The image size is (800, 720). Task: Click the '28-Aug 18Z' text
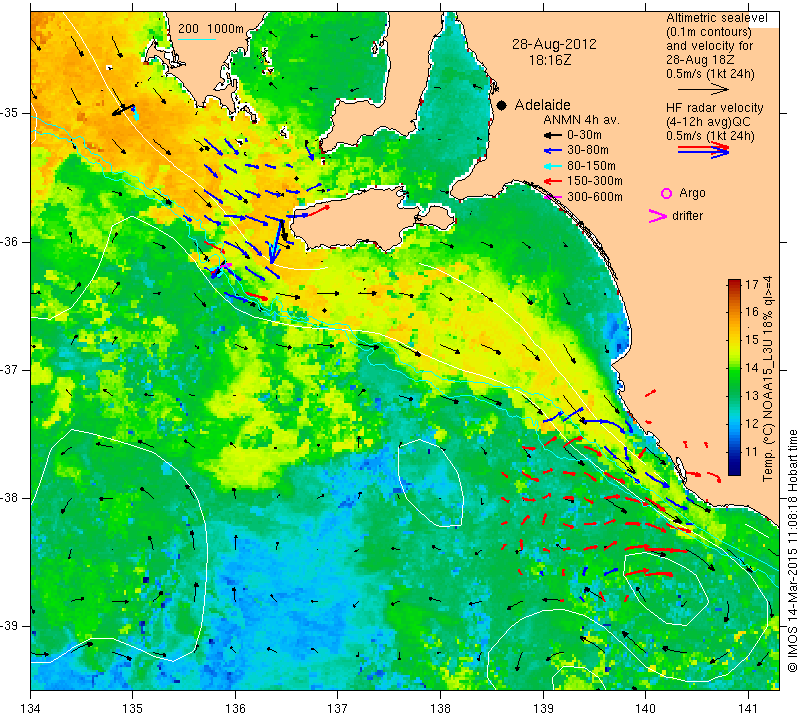point(701,60)
